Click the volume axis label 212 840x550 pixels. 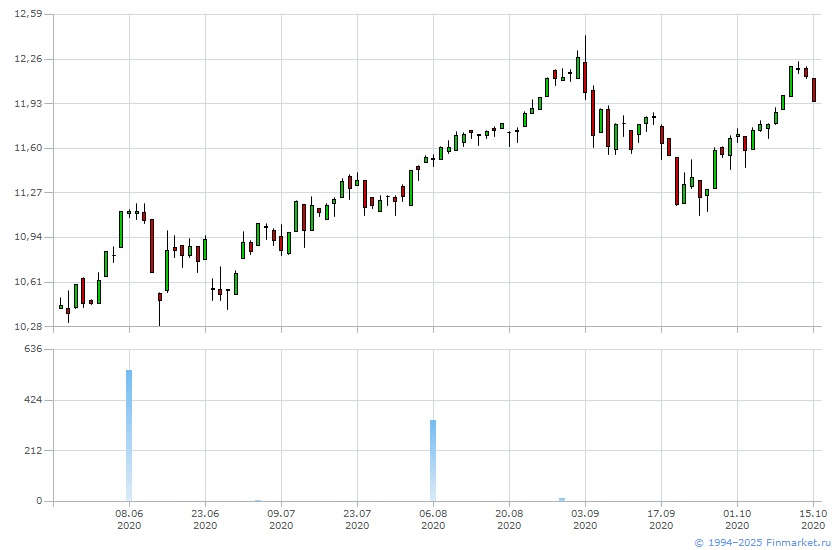[33, 450]
